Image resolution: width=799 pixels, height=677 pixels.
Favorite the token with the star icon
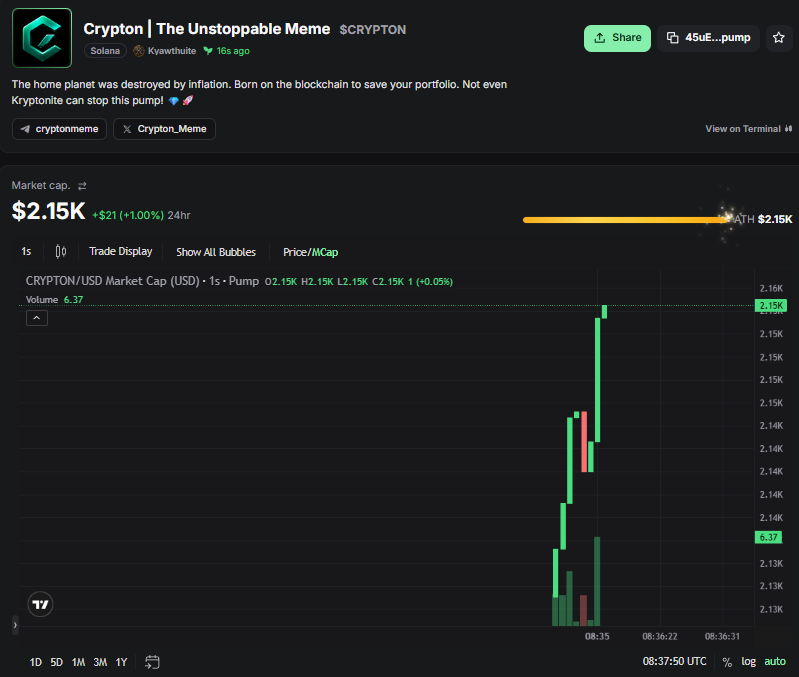779,38
